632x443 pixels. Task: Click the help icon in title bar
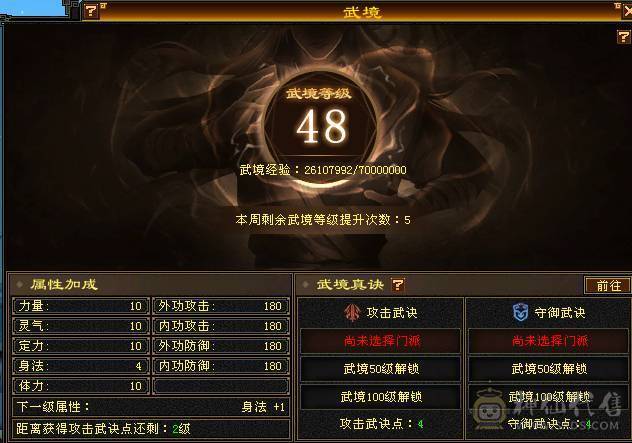click(x=91, y=11)
